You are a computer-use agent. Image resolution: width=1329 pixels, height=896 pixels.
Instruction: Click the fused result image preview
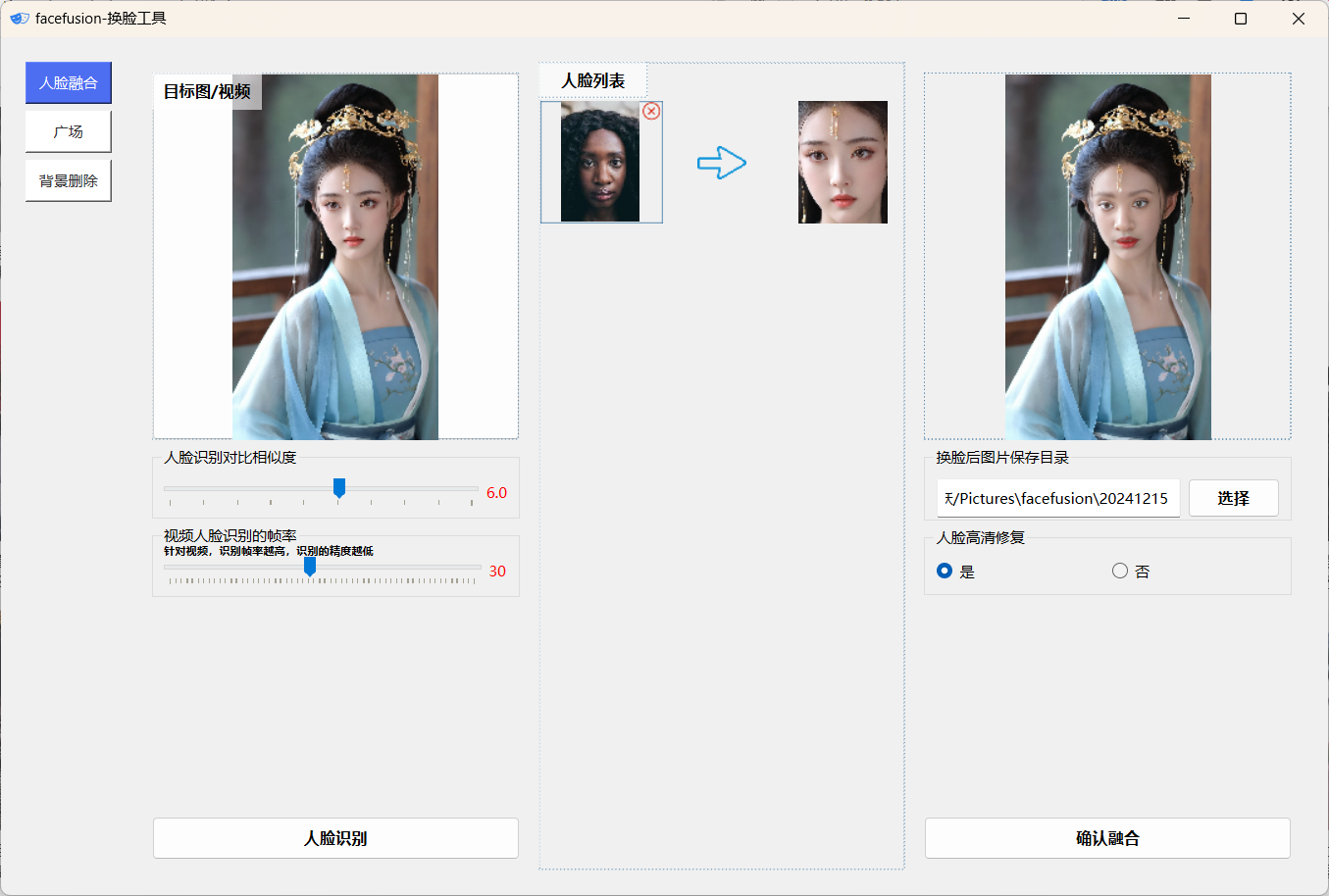1107,257
